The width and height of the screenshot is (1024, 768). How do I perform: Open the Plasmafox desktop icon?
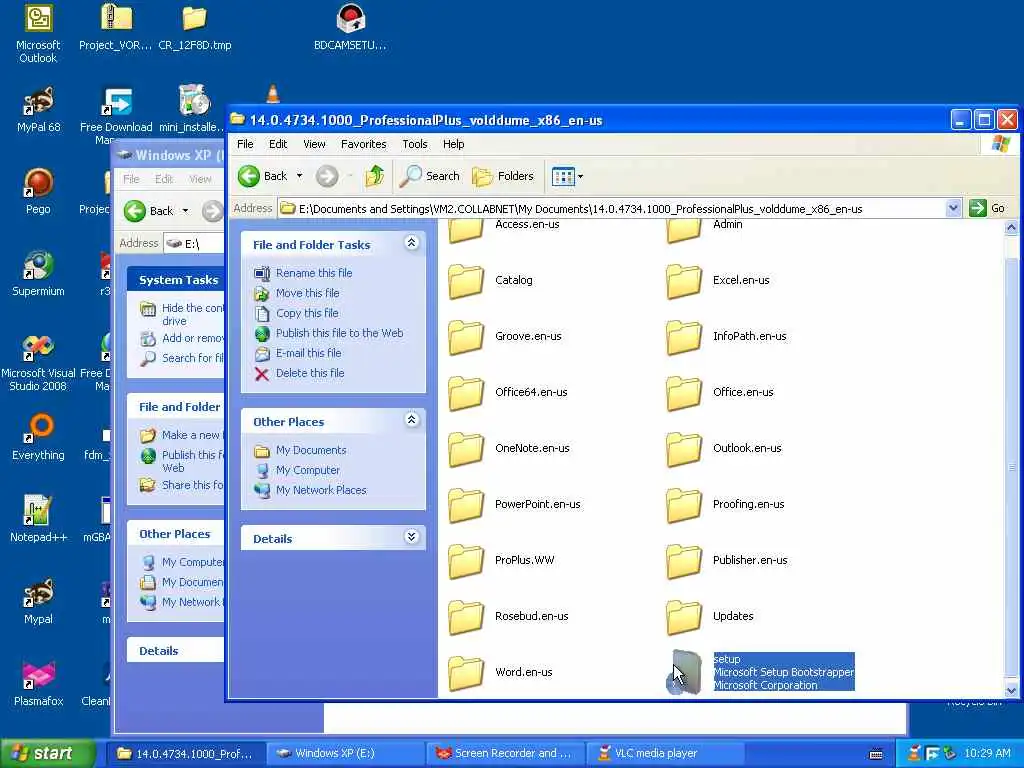point(38,684)
